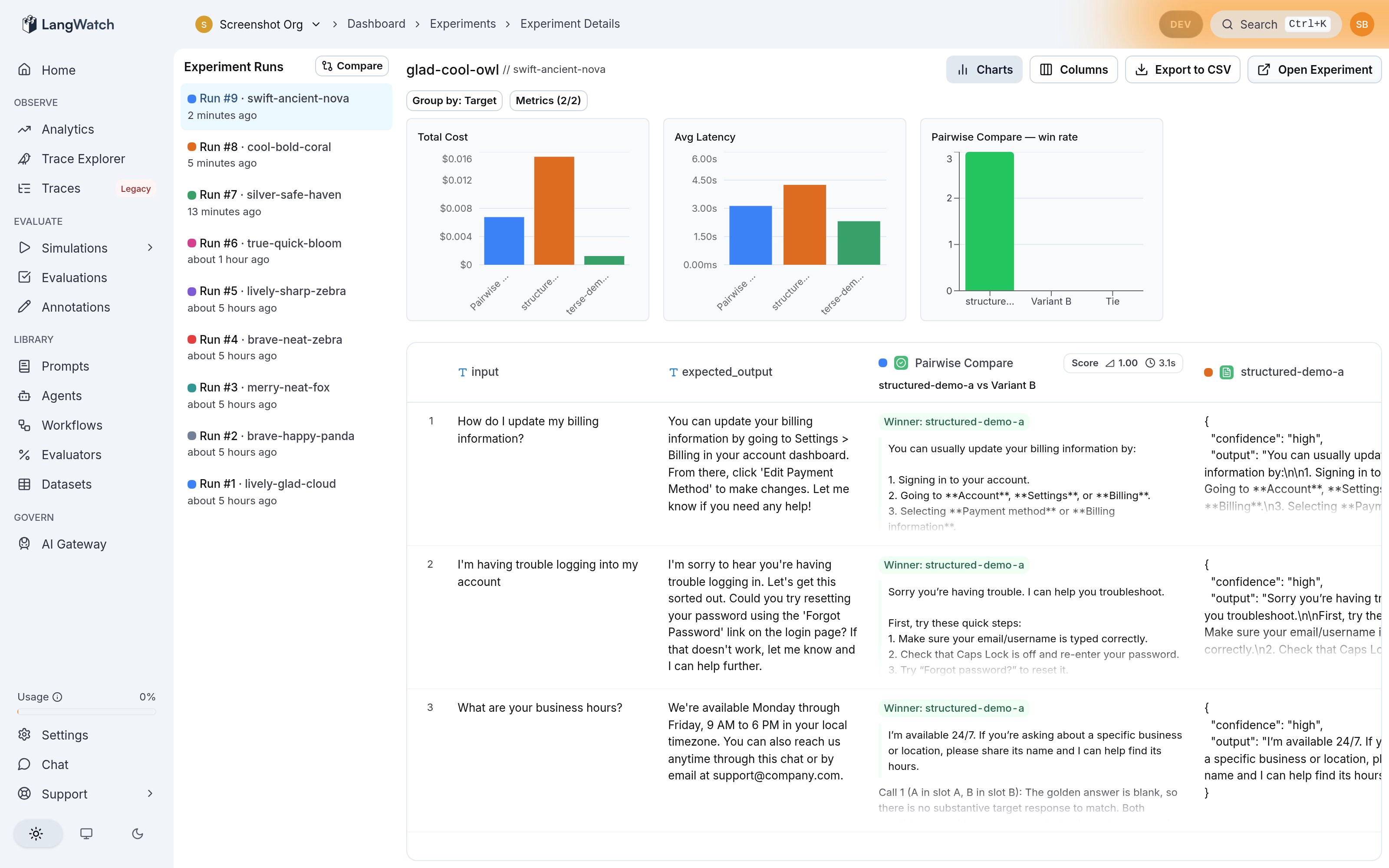Select Run #5 lively-sharp-zebra
Viewport: 1389px width, 868px height.
pos(286,299)
